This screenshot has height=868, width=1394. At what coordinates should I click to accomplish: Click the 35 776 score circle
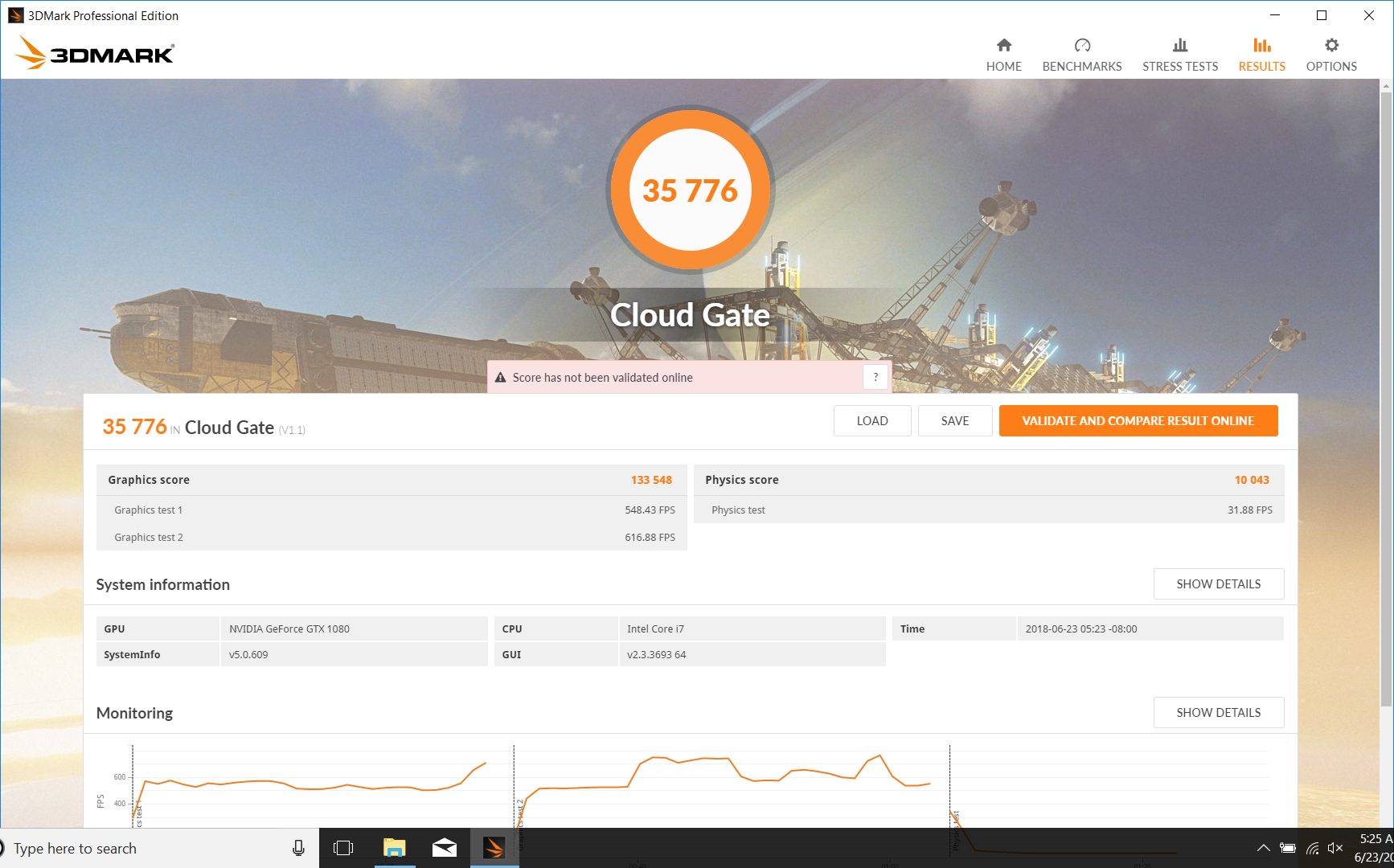(x=690, y=190)
